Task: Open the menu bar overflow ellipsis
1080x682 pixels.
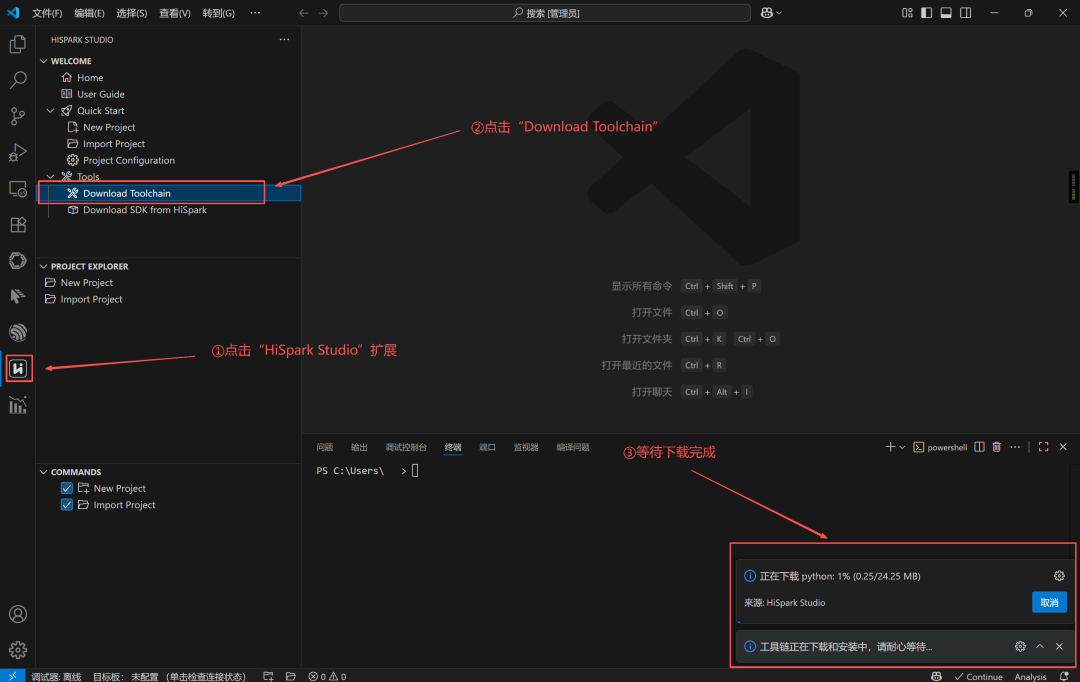Action: pyautogui.click(x=255, y=13)
